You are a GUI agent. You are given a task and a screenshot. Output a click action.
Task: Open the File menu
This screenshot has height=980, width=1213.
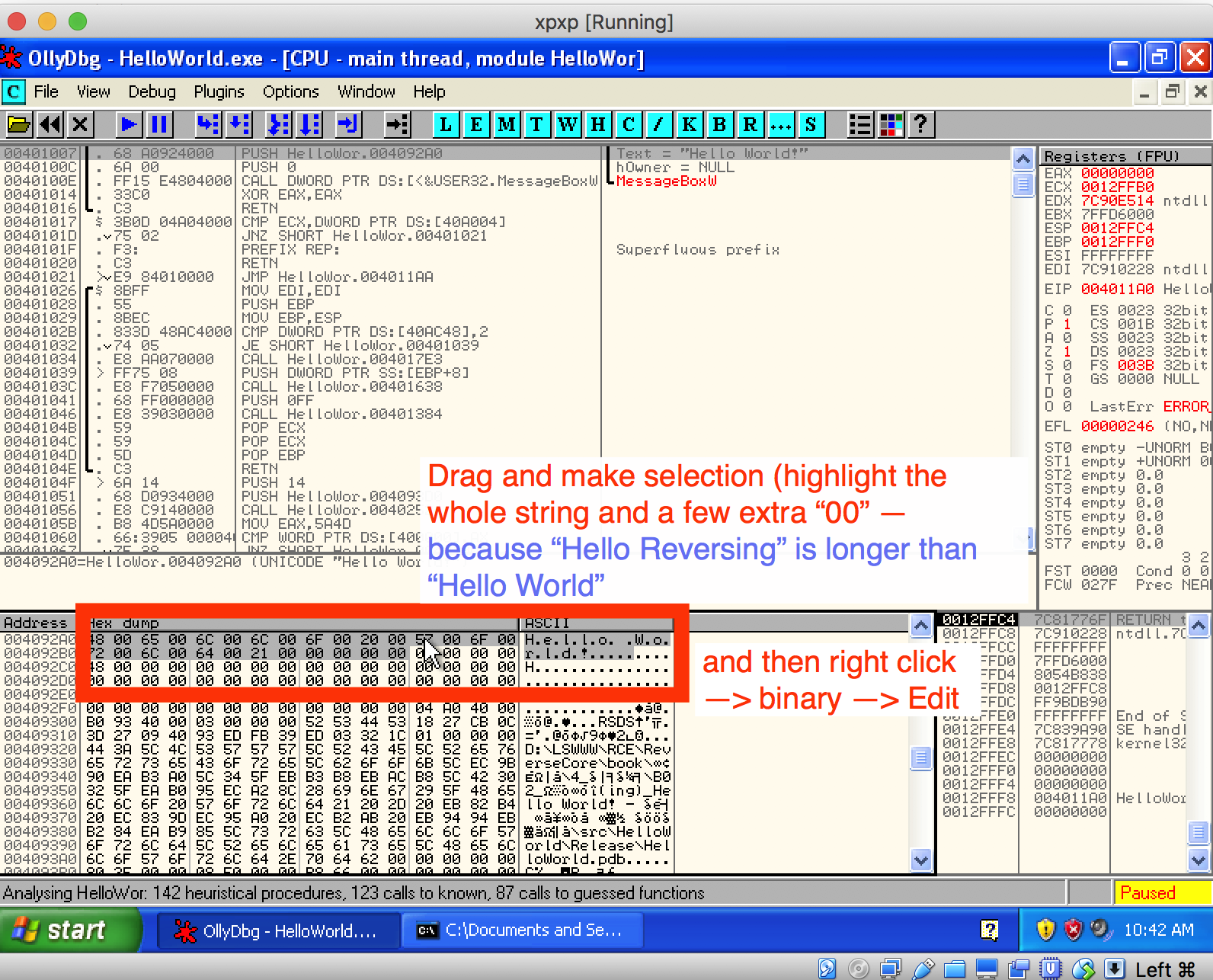46,91
